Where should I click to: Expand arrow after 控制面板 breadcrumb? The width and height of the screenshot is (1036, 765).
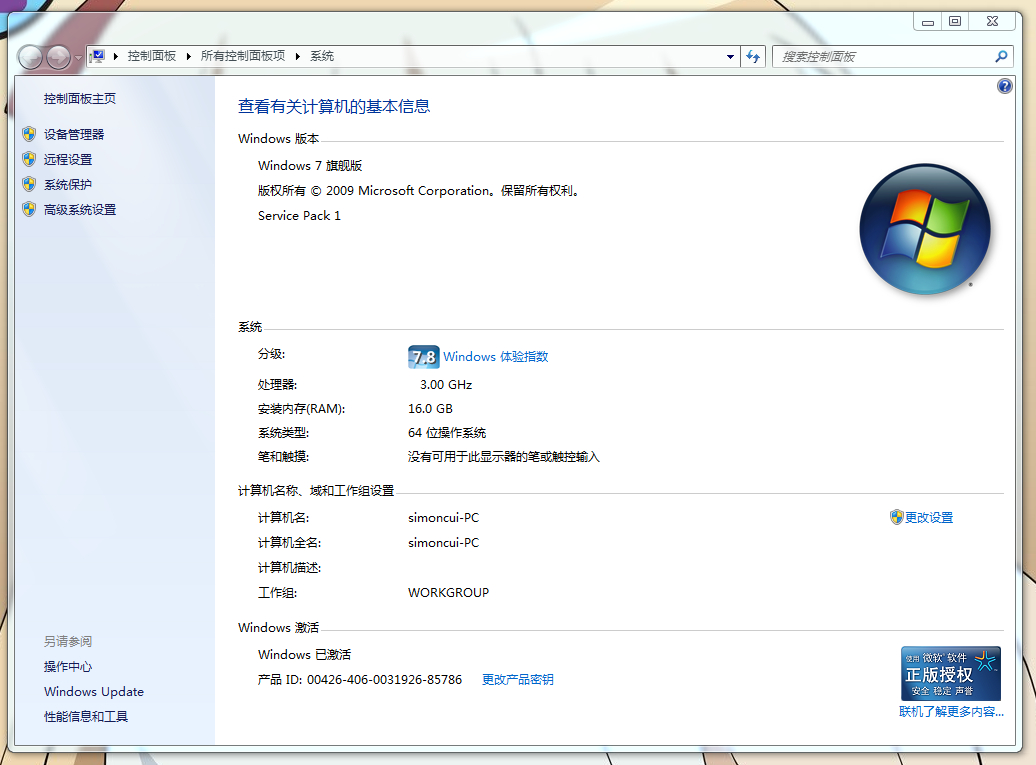coord(188,56)
